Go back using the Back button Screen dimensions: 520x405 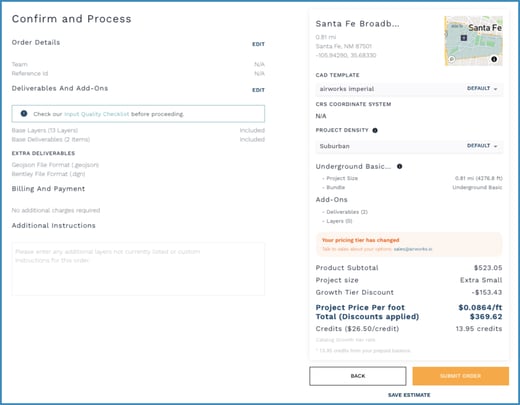pyautogui.click(x=358, y=376)
